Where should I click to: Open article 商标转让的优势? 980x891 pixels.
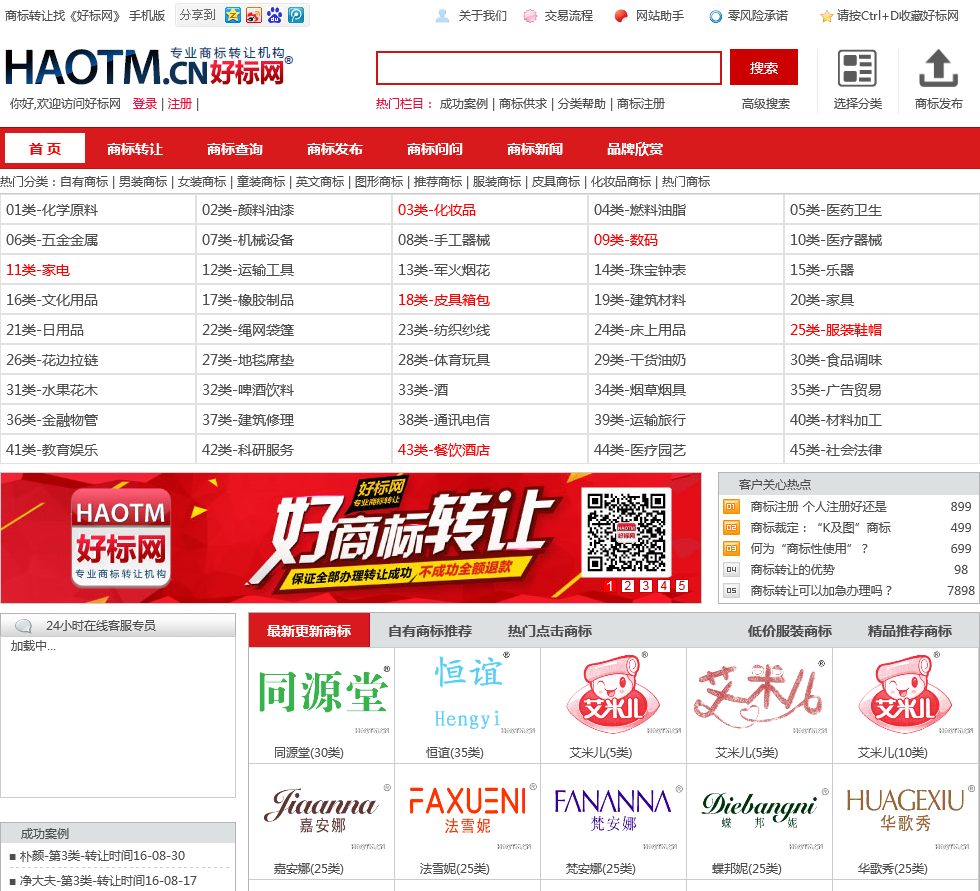coord(792,570)
